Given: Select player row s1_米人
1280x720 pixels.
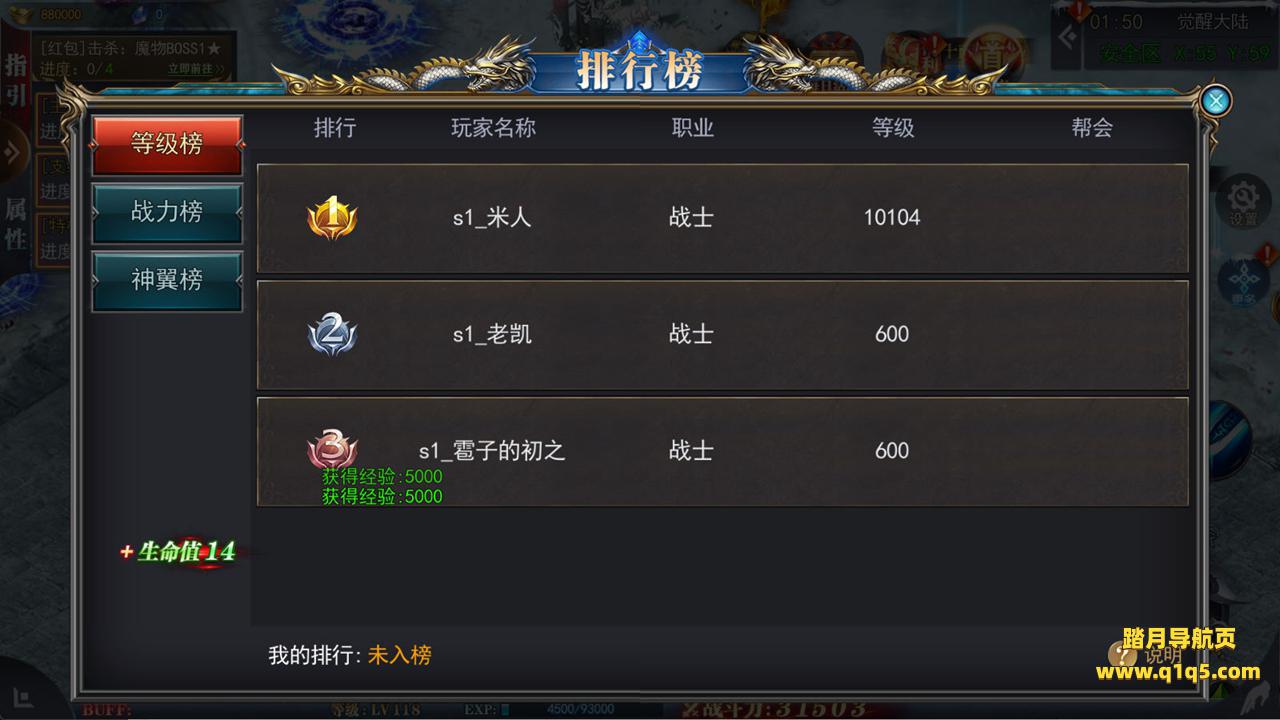Looking at the screenshot, I should pyautogui.click(x=723, y=218).
